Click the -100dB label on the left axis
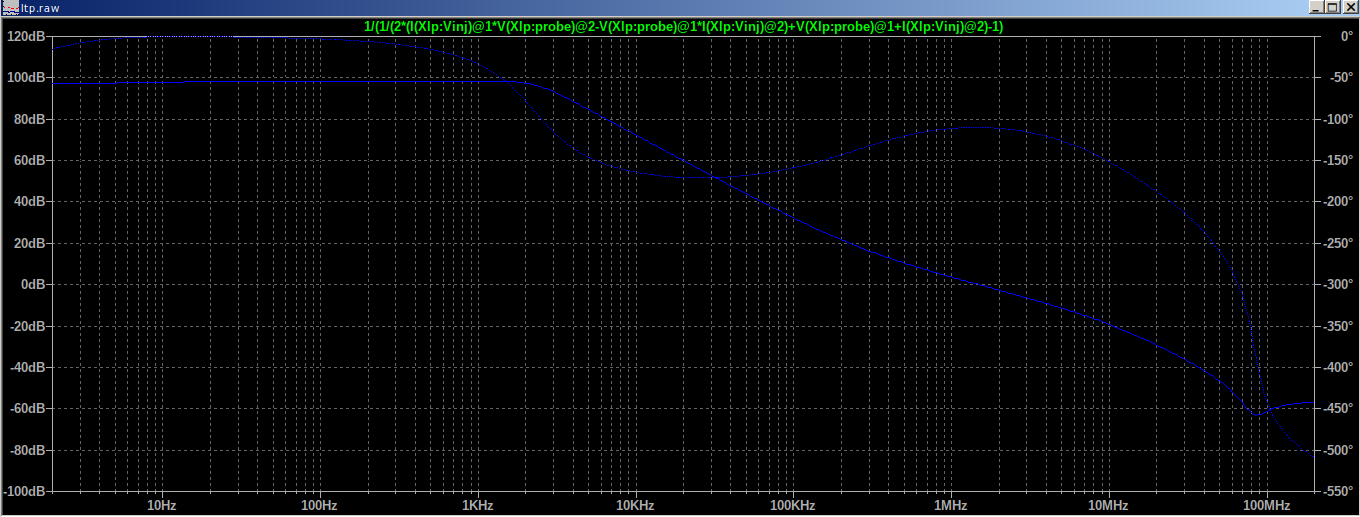Image resolution: width=1360 pixels, height=517 pixels. 24,493
